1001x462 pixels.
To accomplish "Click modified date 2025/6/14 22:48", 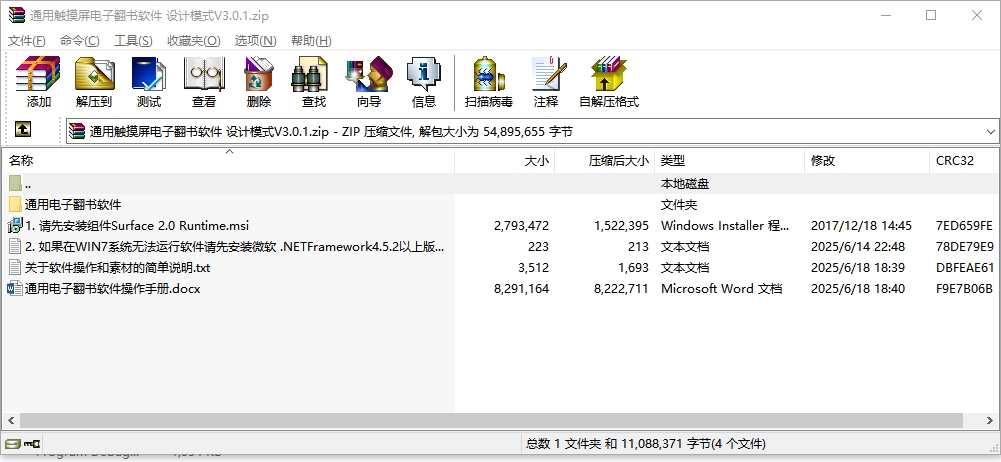I will tap(858, 246).
